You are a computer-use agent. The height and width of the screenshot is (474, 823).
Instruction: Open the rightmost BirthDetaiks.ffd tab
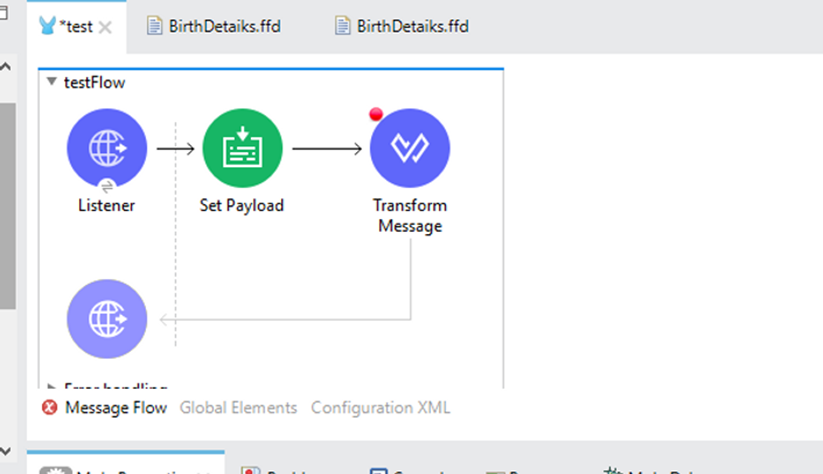coord(401,27)
